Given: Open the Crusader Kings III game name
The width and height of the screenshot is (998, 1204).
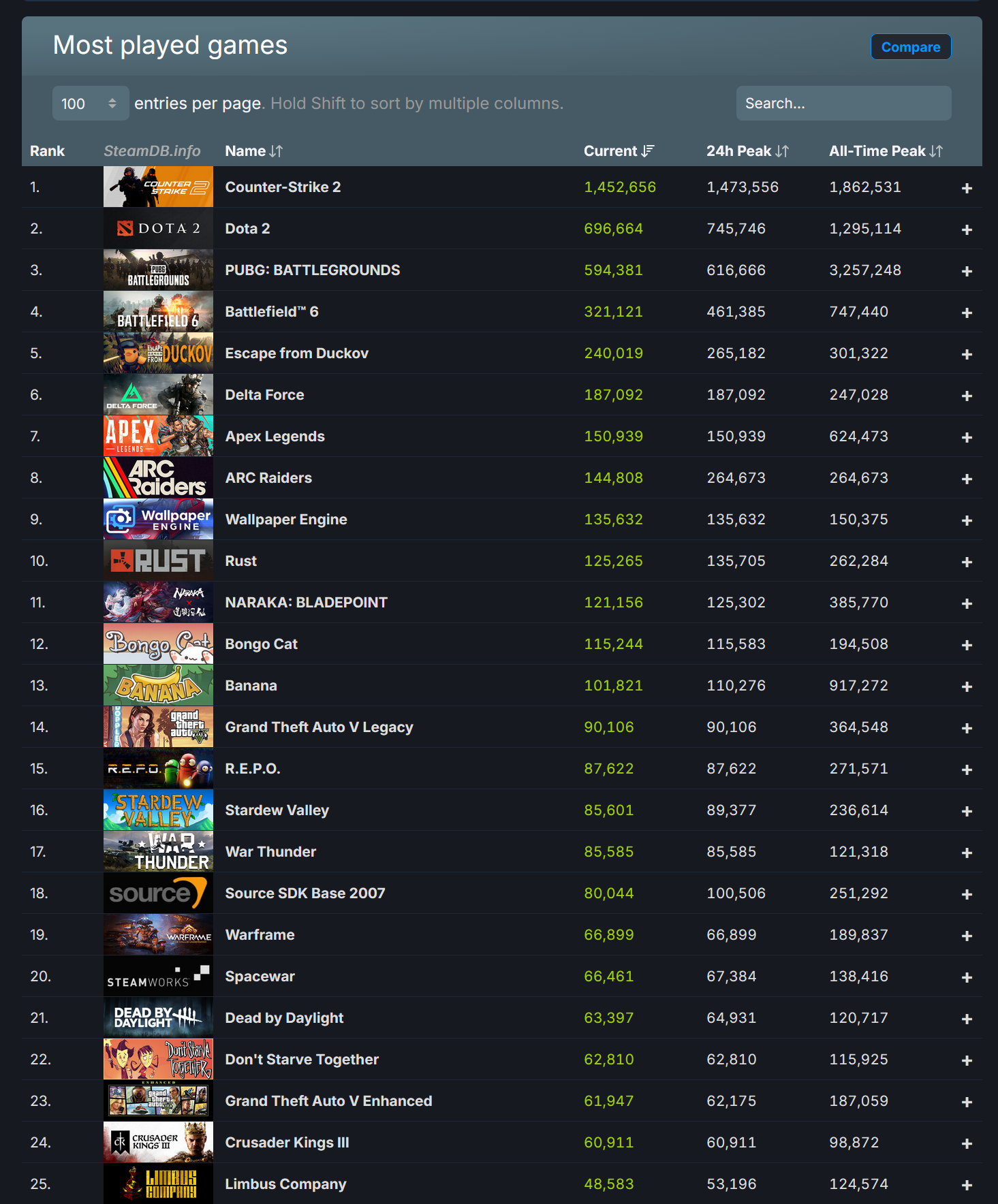Looking at the screenshot, I should [287, 1142].
